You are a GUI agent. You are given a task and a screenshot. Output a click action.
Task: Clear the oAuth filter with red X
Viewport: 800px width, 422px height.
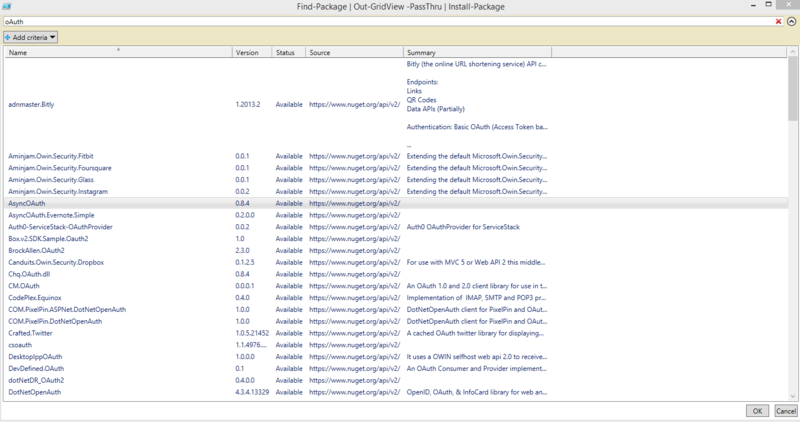point(778,21)
